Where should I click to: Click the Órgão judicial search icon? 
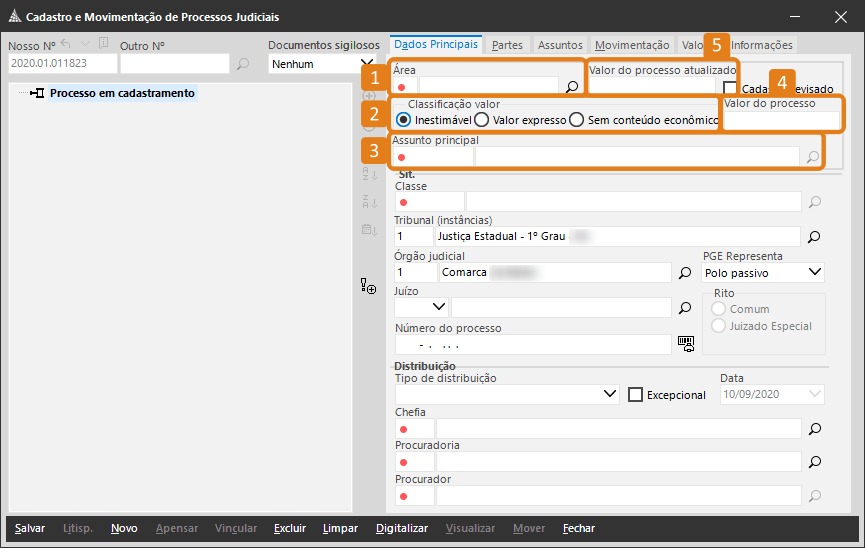(685, 272)
